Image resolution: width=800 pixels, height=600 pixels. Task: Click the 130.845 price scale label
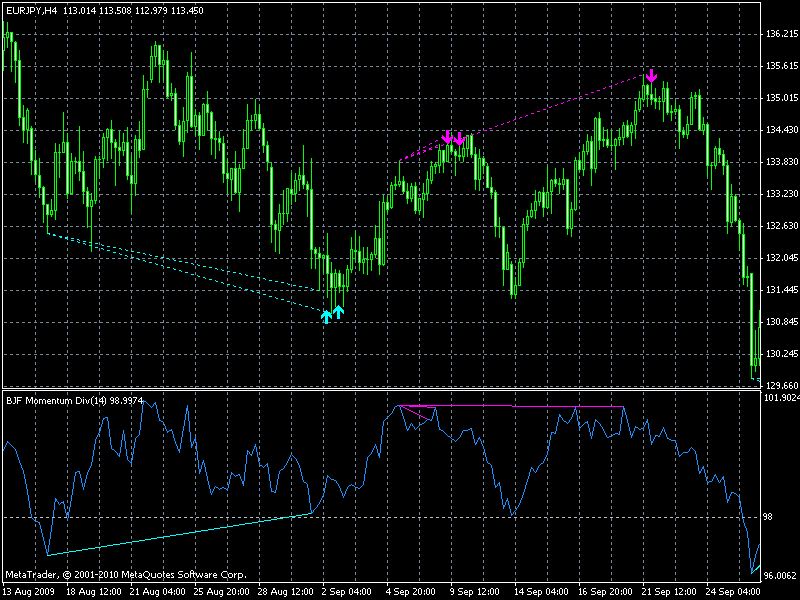[x=782, y=322]
